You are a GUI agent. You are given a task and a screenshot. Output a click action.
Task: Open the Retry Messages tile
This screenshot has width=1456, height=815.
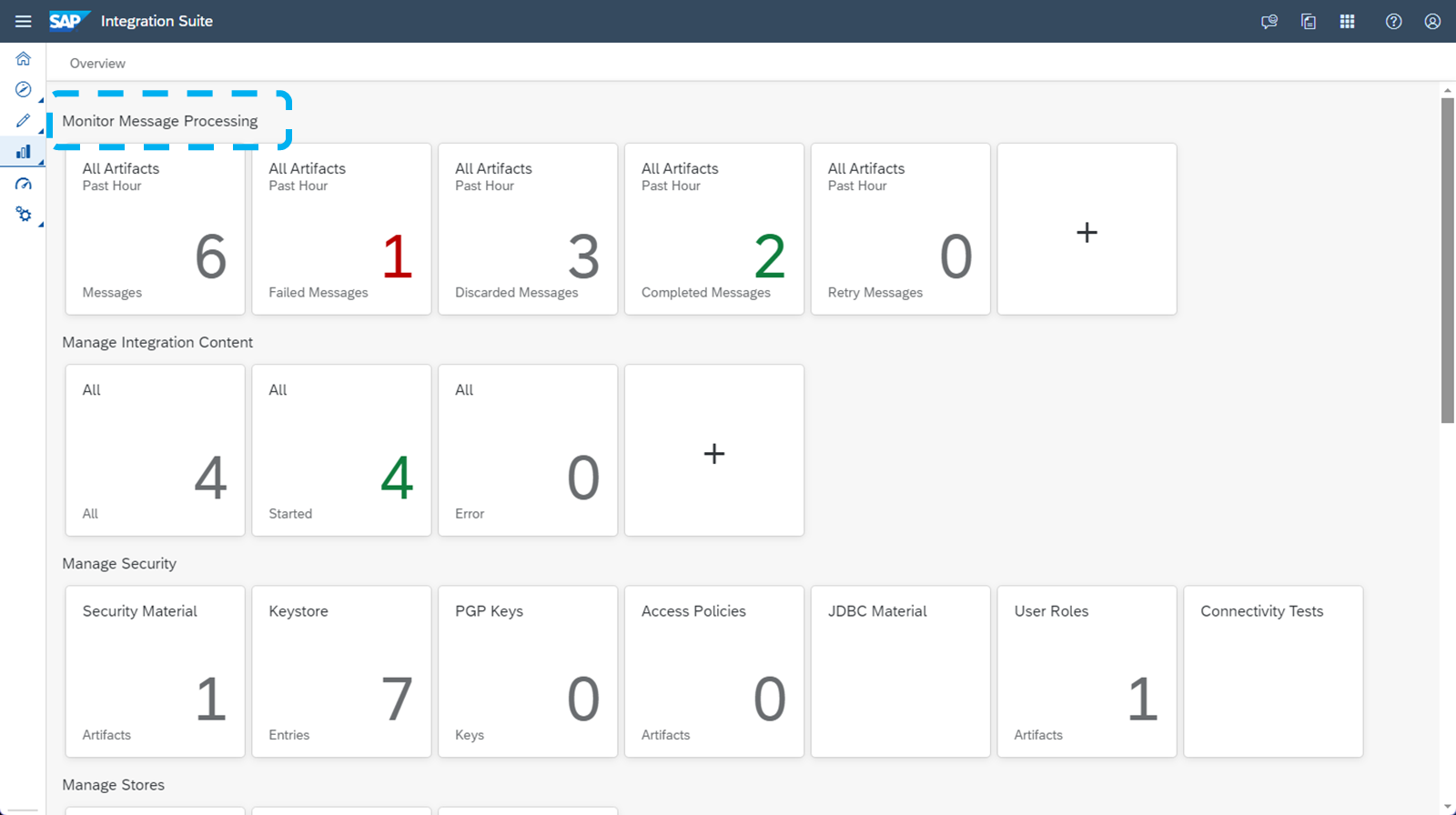click(901, 229)
